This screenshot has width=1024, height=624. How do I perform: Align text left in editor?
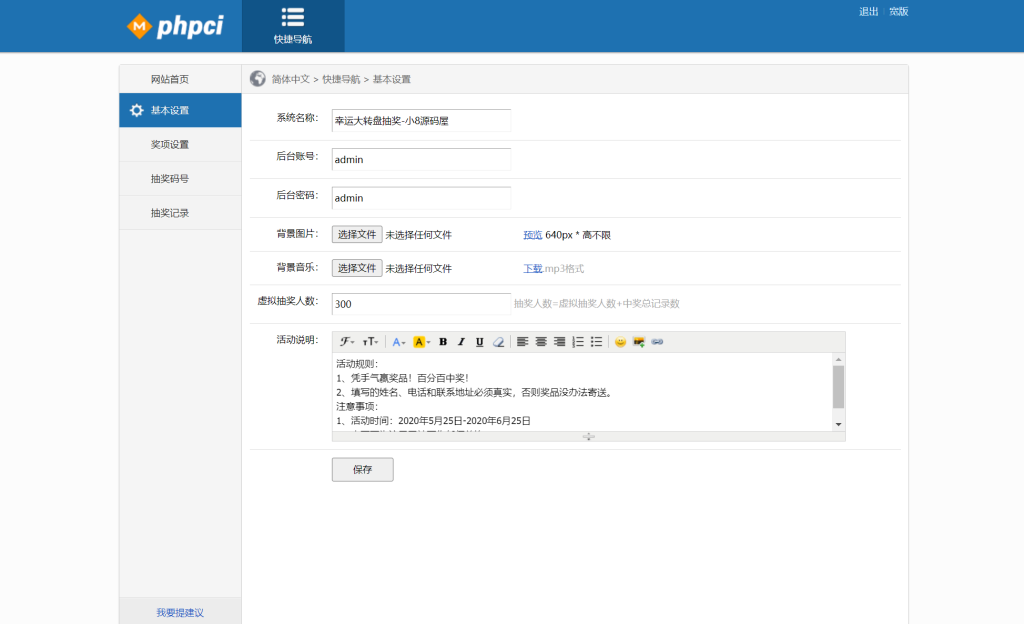(x=522, y=342)
